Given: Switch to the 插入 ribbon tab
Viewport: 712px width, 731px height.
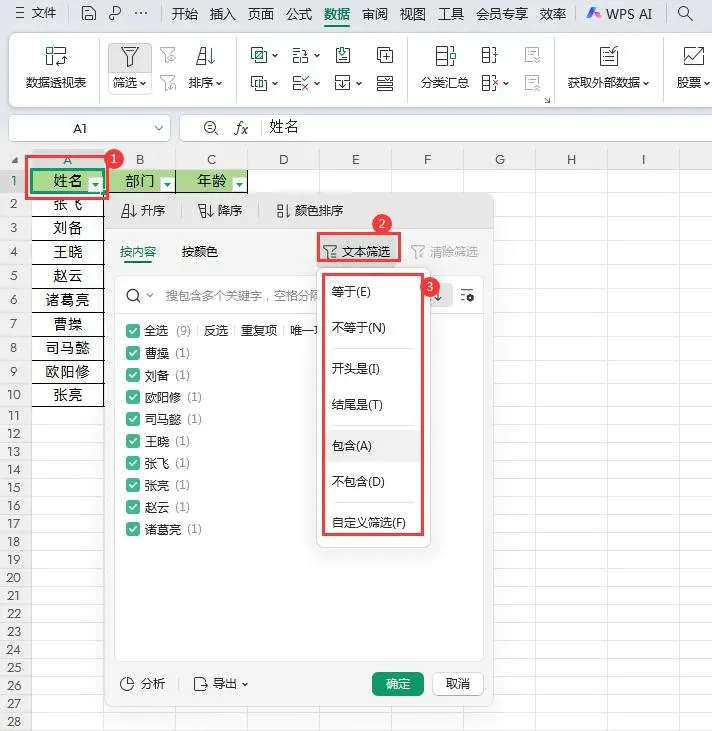Looking at the screenshot, I should (x=222, y=14).
